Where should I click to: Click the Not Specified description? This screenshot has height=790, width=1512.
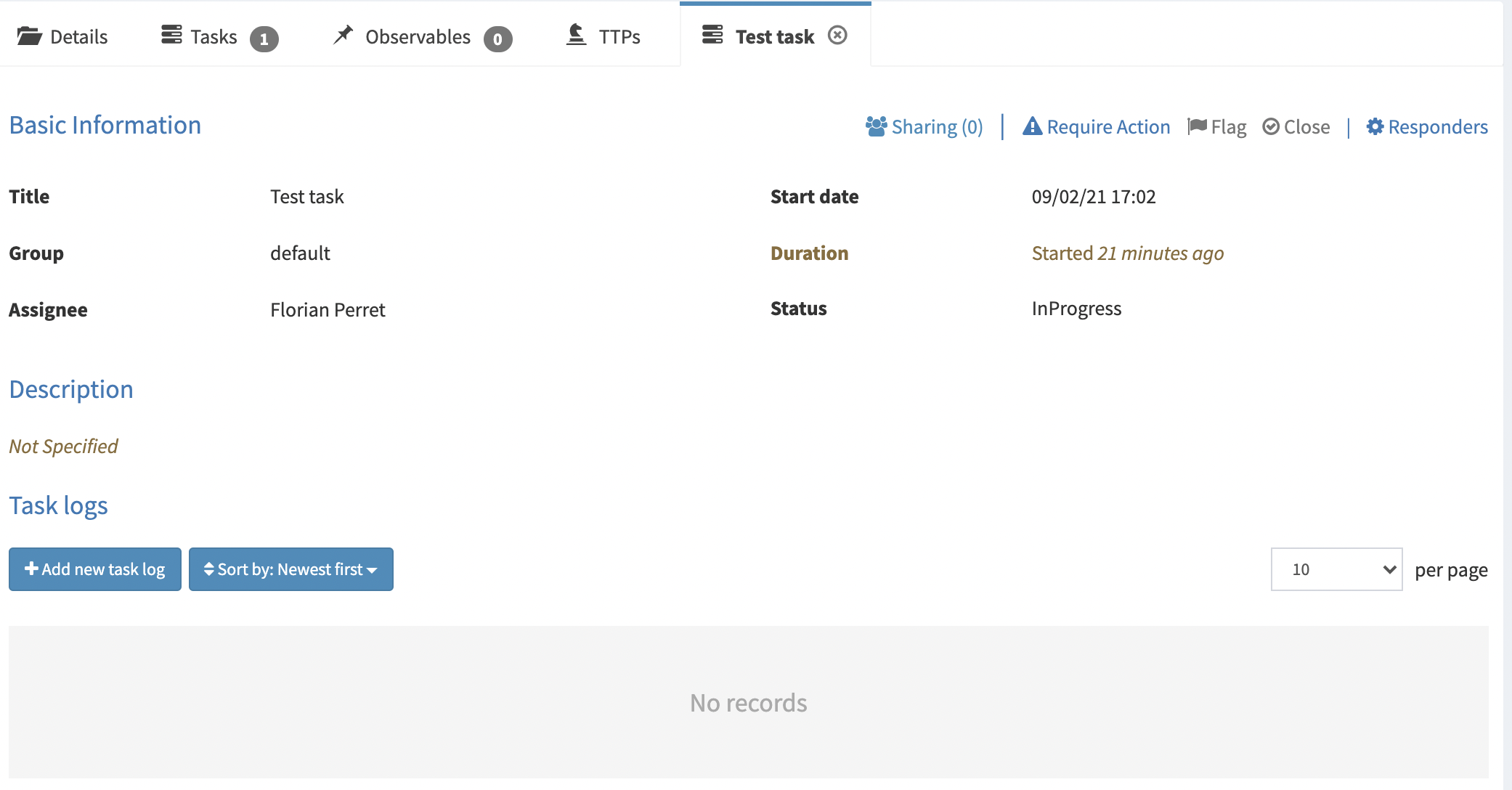point(63,447)
